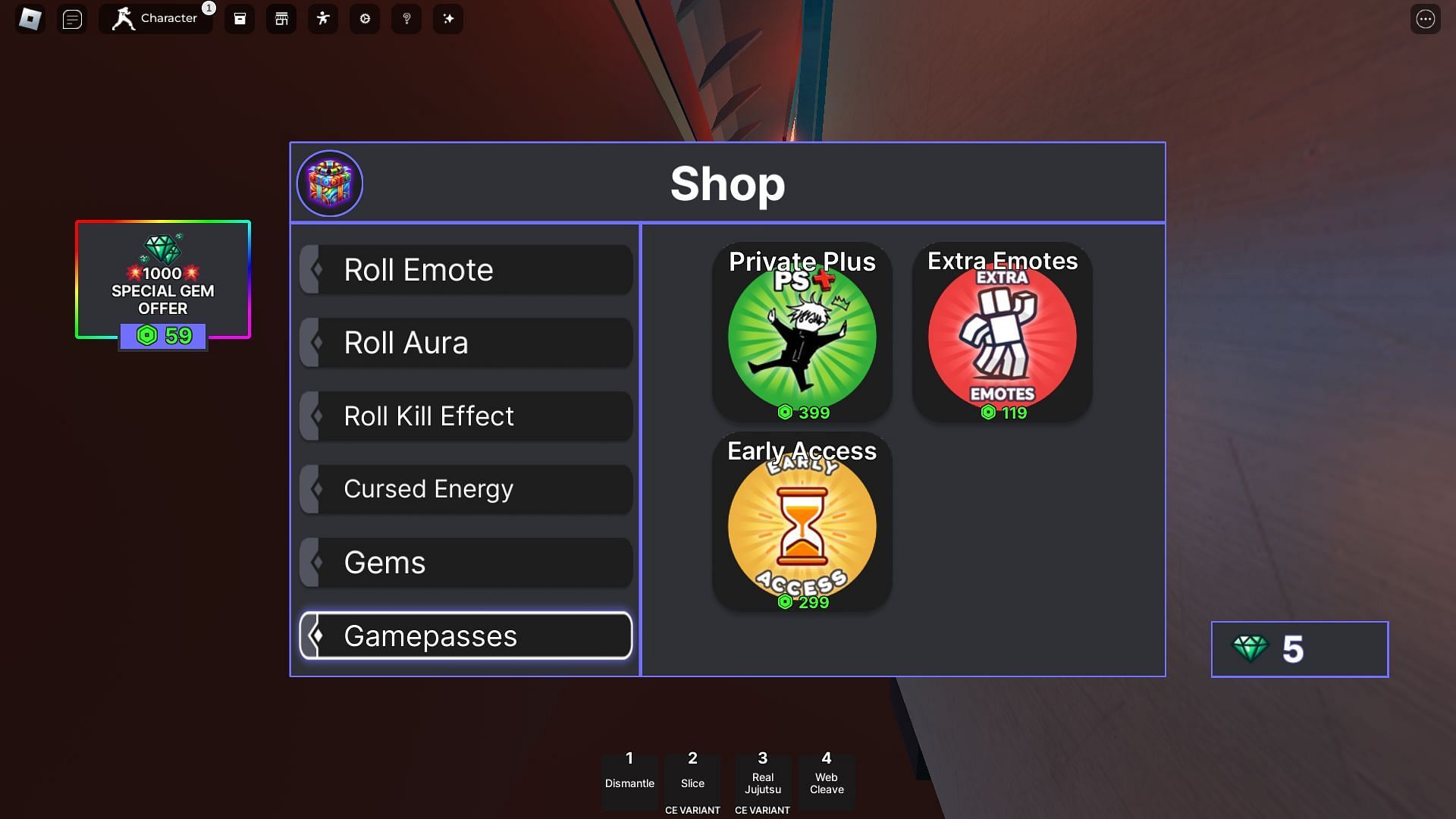Toggle the CE Variant for Web Cleave

click(x=826, y=810)
